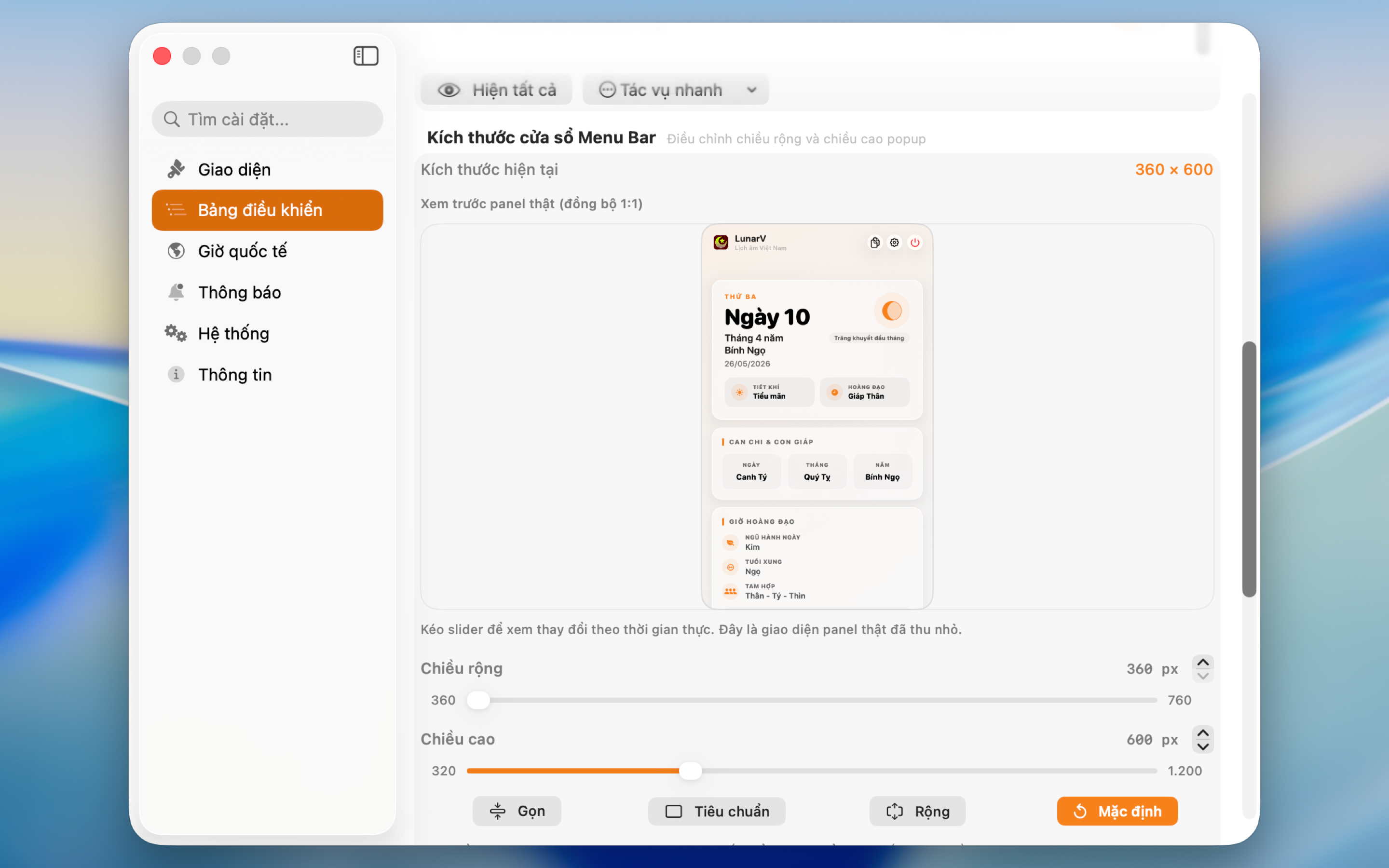Toggle the sidebar visibility icon
The image size is (1389, 868).
pos(366,55)
